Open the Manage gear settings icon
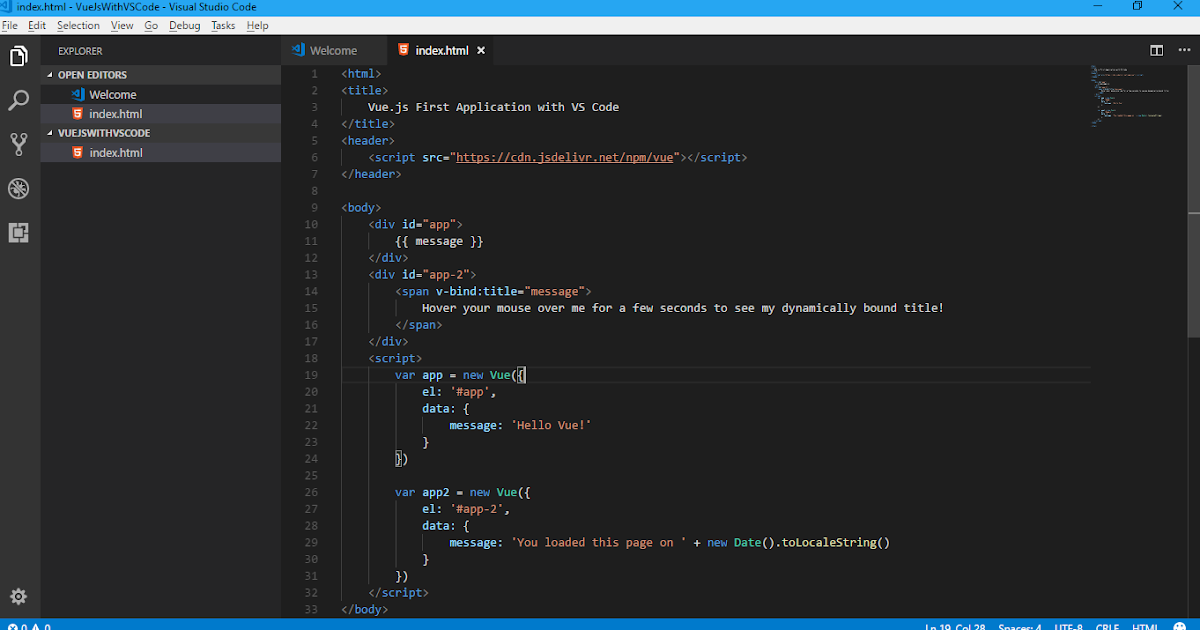The height and width of the screenshot is (630, 1200). [x=19, y=597]
